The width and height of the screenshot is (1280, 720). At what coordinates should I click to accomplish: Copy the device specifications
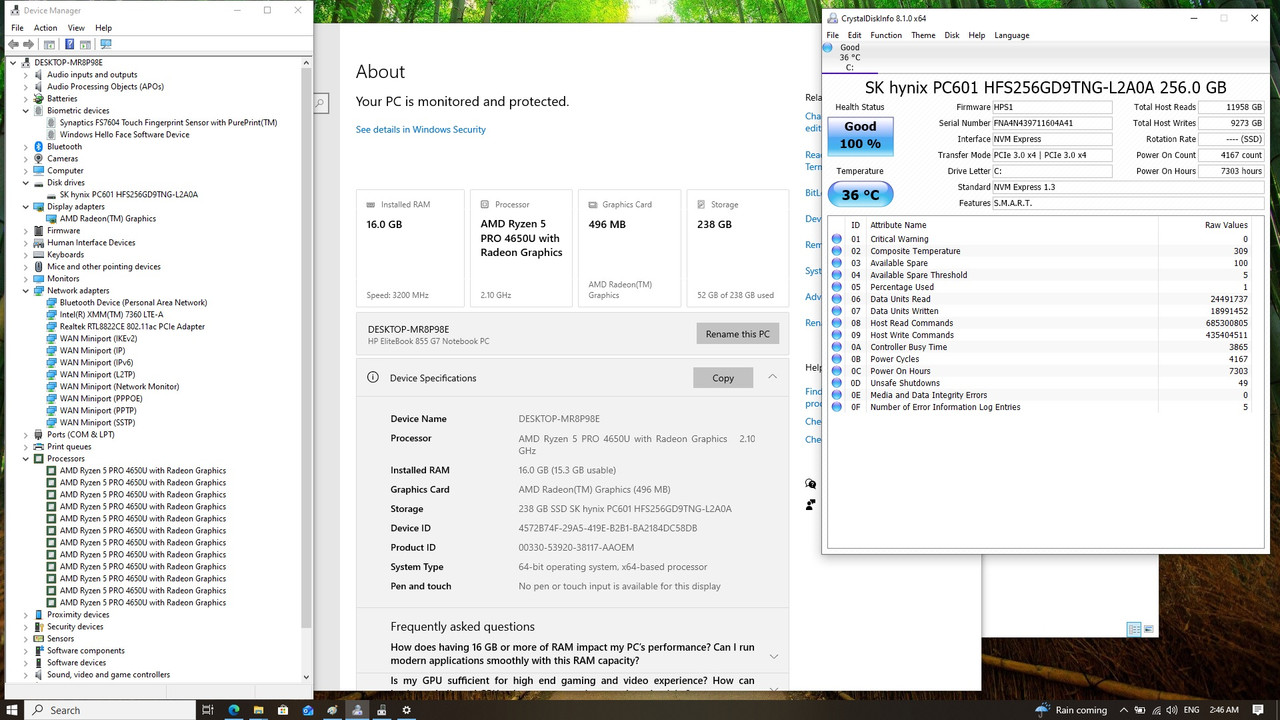pos(723,378)
